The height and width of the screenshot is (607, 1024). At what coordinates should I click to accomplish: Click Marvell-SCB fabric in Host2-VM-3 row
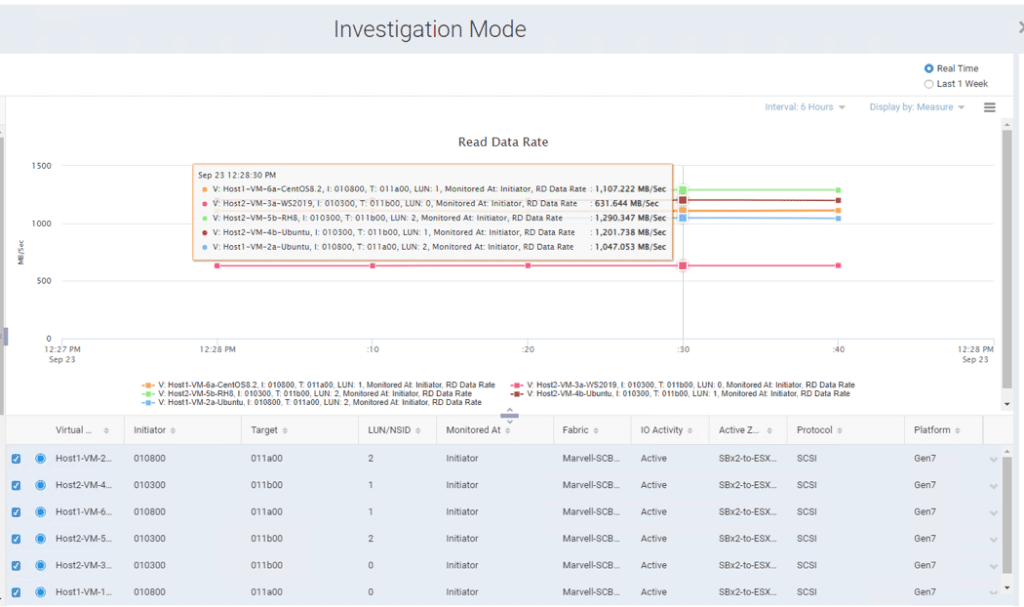[x=591, y=566]
